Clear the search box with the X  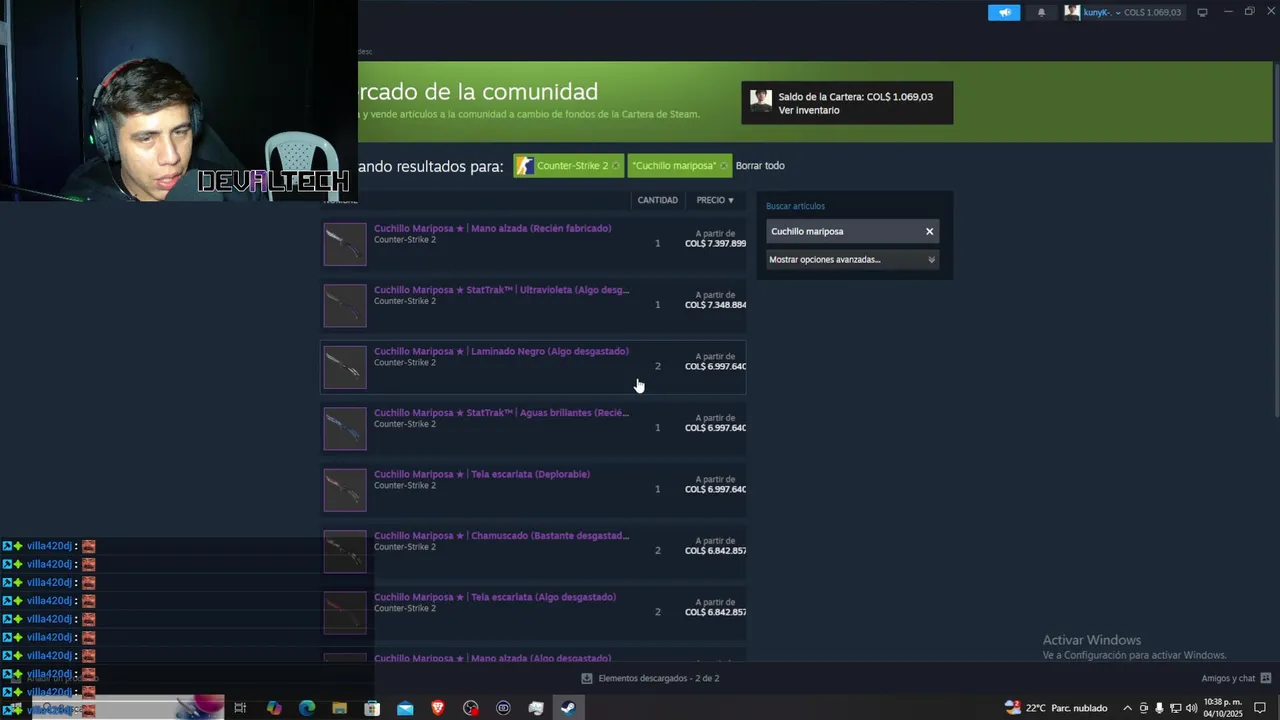tap(929, 231)
